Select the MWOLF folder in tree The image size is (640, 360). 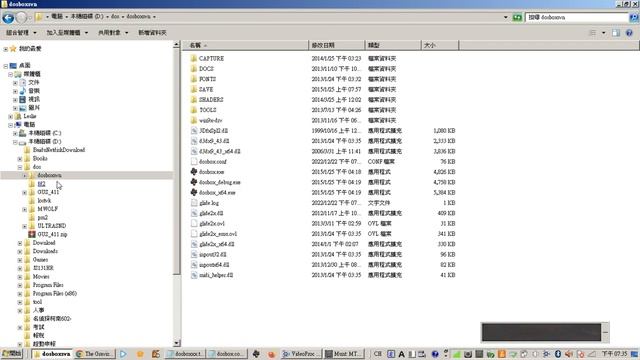(x=48, y=209)
